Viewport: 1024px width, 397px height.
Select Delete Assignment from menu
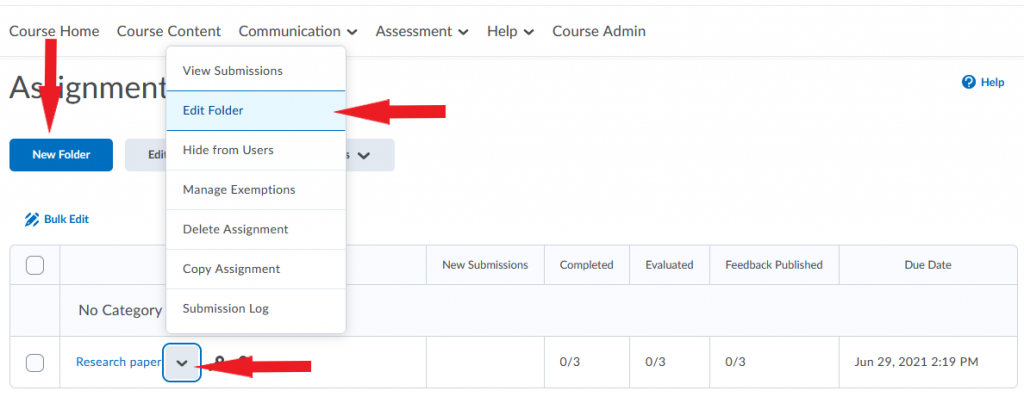click(x=256, y=229)
